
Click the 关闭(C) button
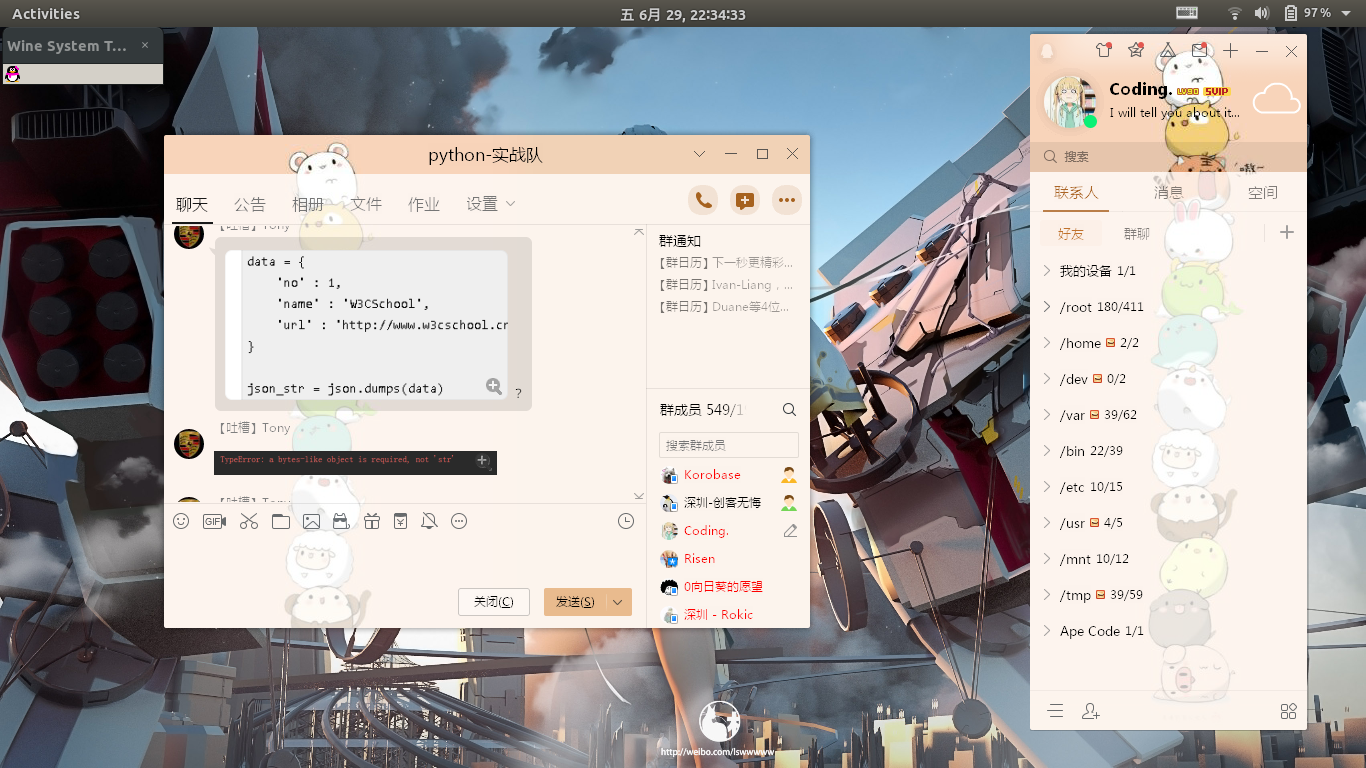(494, 602)
